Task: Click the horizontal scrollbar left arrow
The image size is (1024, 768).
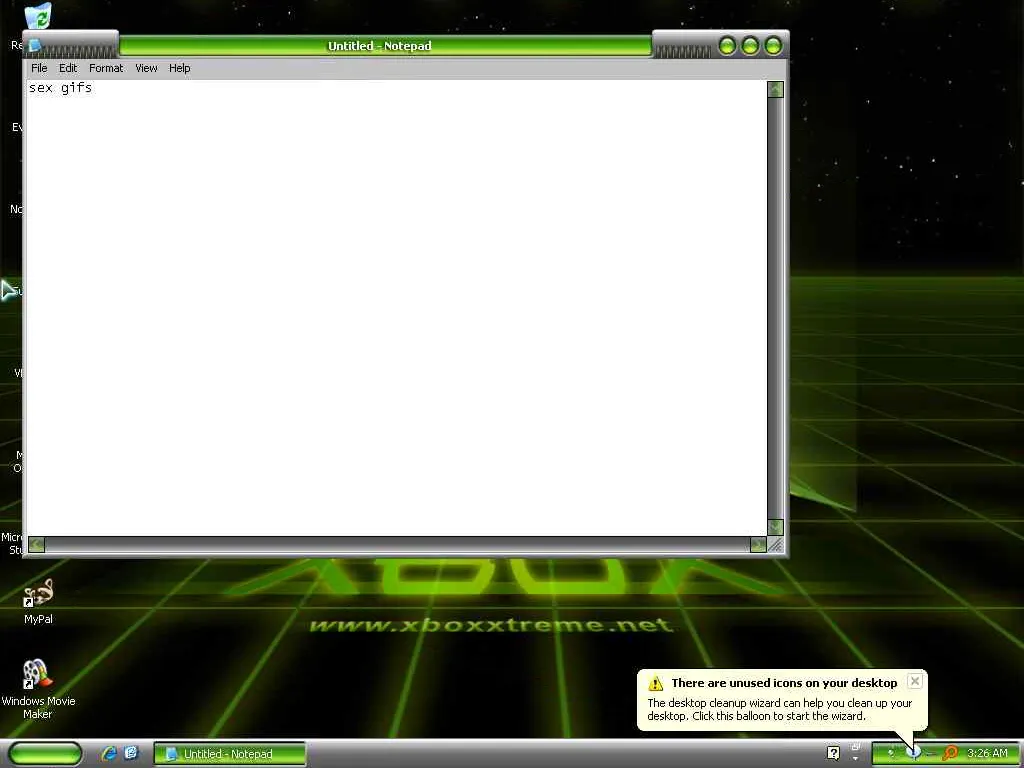Action: click(37, 545)
